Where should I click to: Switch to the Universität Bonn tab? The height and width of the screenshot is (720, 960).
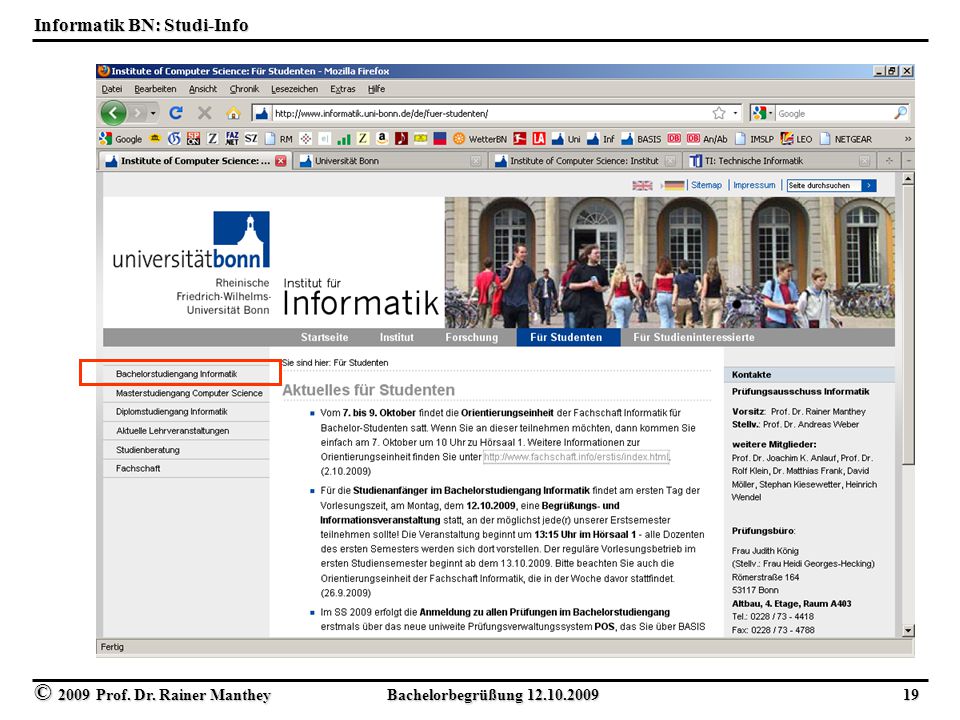tap(391, 161)
